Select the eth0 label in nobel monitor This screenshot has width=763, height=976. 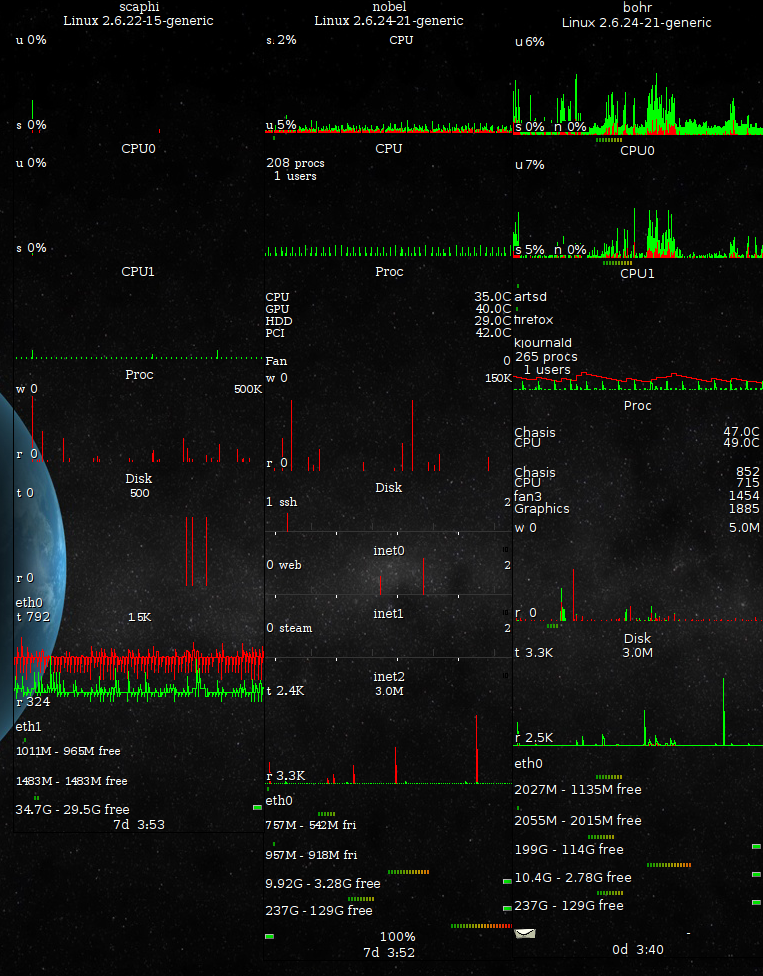click(x=279, y=800)
